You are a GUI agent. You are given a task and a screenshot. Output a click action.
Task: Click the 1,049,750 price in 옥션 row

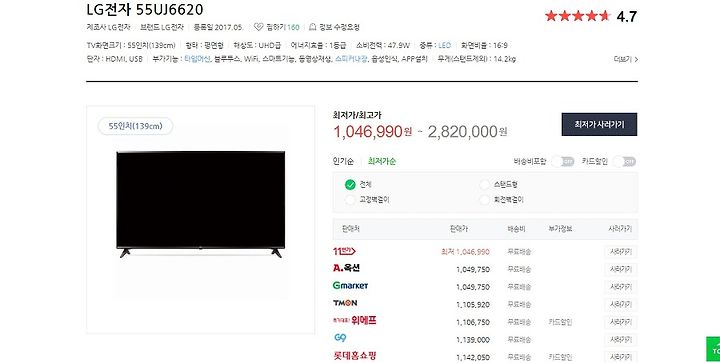[x=472, y=269]
